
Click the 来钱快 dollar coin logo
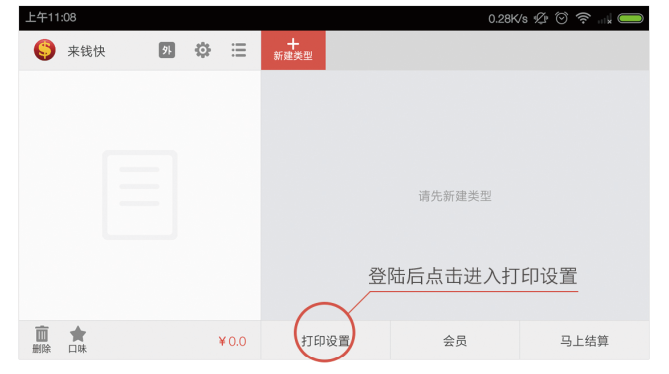click(45, 50)
